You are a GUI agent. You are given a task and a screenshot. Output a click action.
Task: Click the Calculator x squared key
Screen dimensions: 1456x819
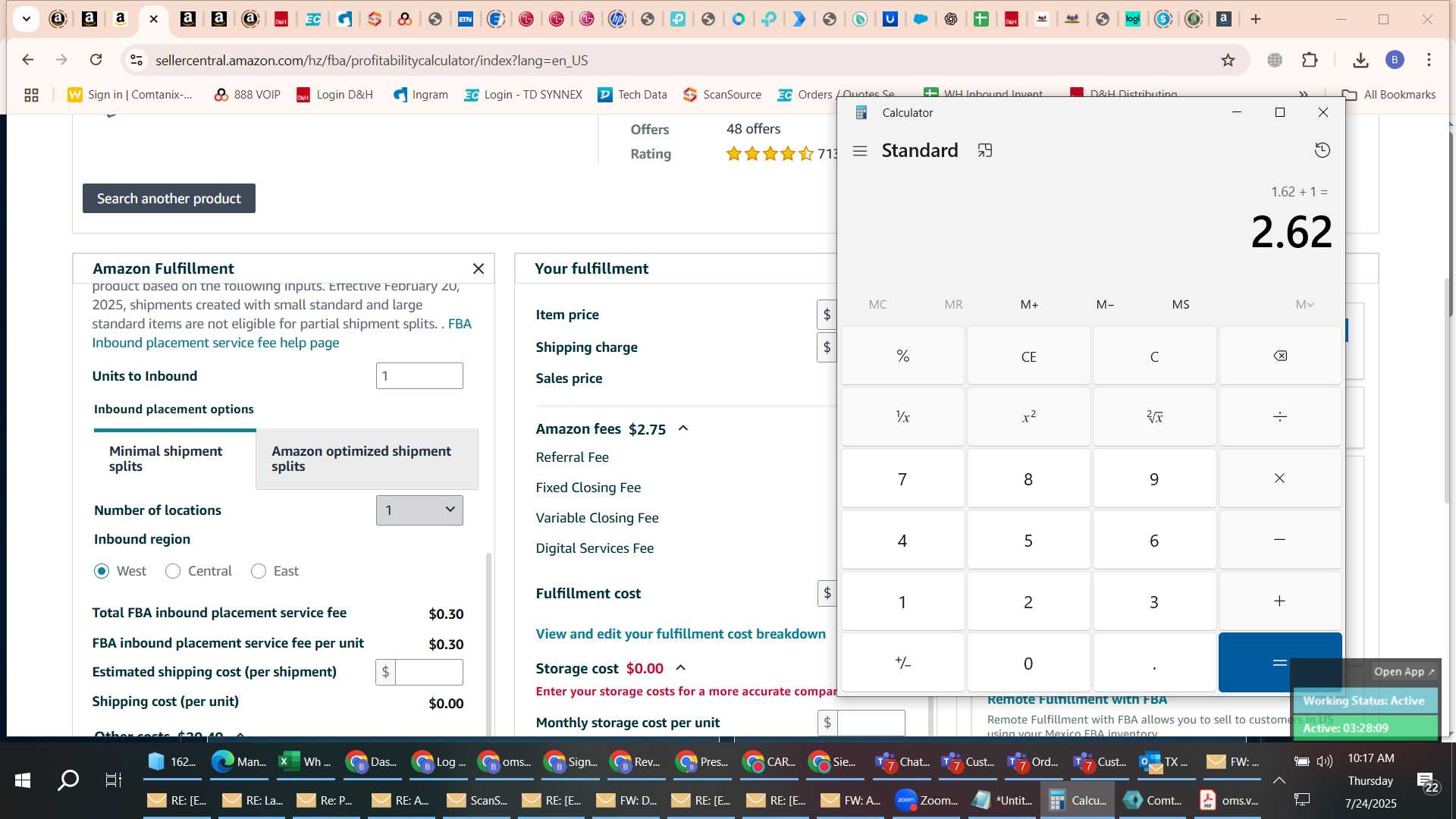click(x=1028, y=417)
